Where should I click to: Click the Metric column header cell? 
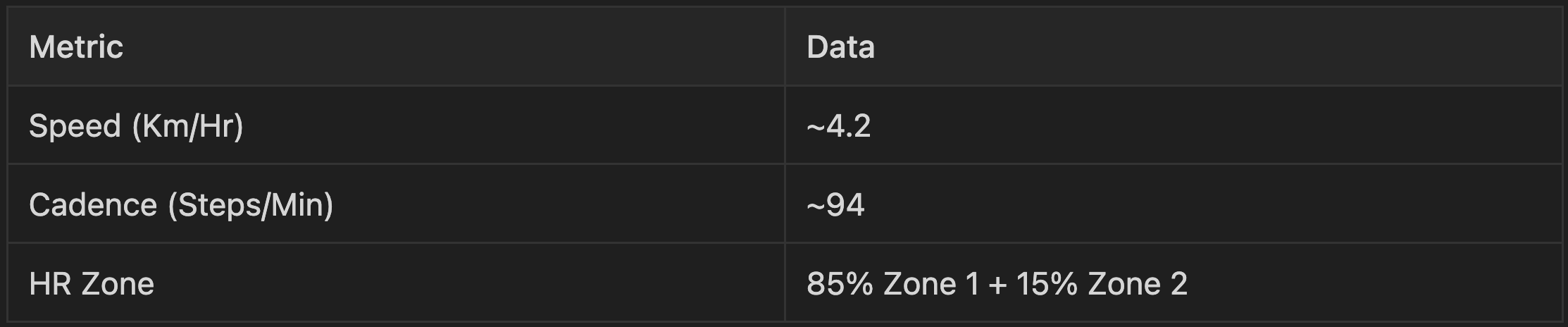(396, 47)
